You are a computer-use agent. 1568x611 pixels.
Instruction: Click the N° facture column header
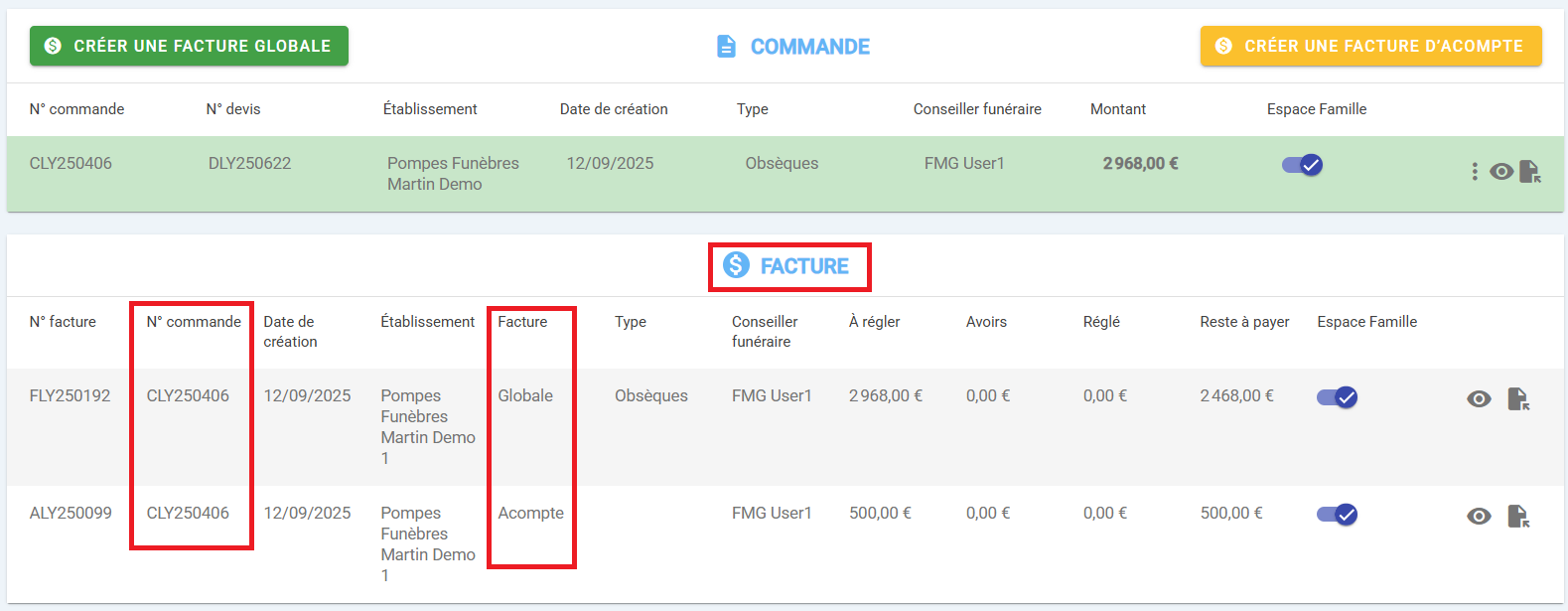(x=63, y=322)
